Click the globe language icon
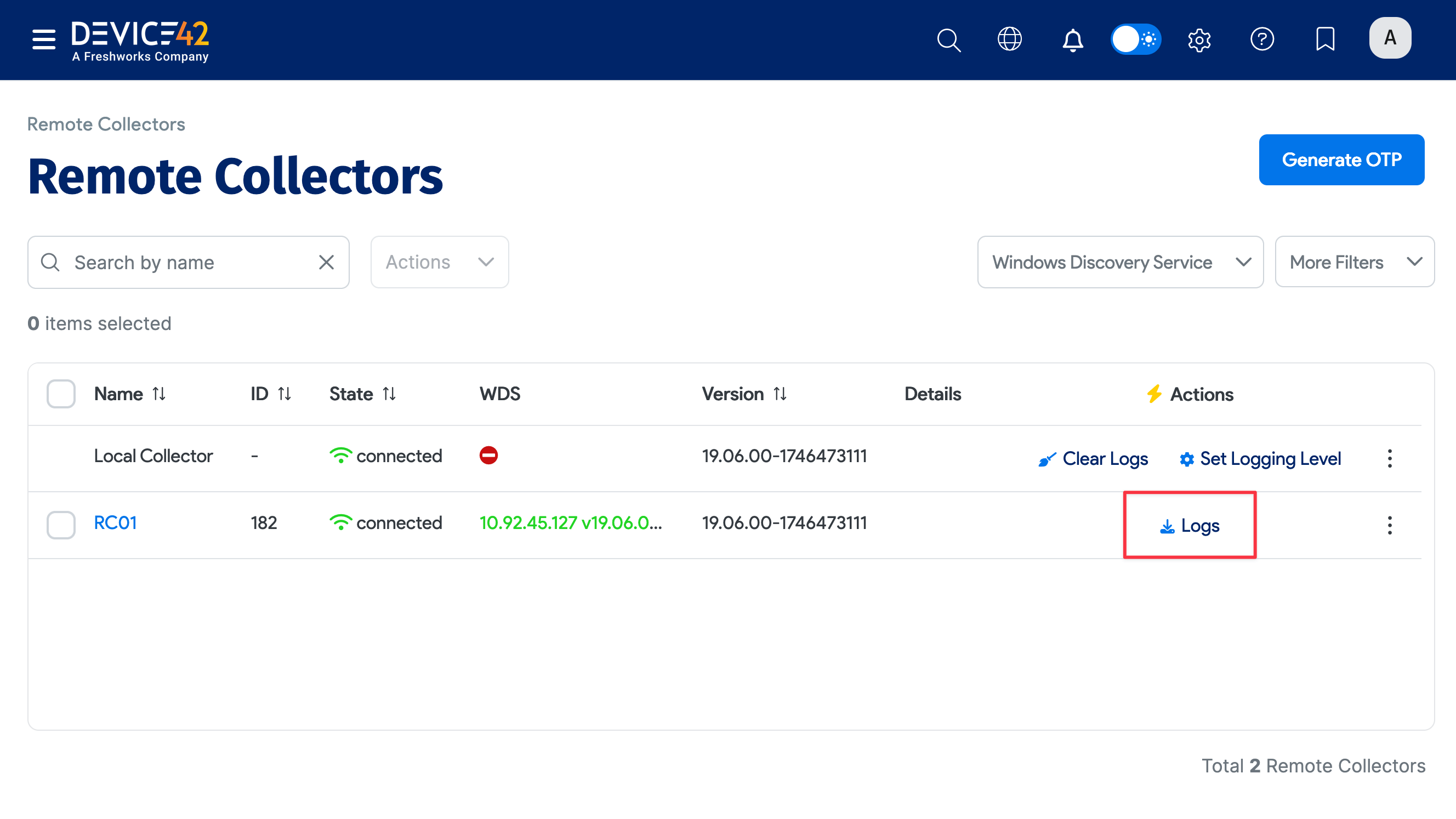 coord(1010,39)
